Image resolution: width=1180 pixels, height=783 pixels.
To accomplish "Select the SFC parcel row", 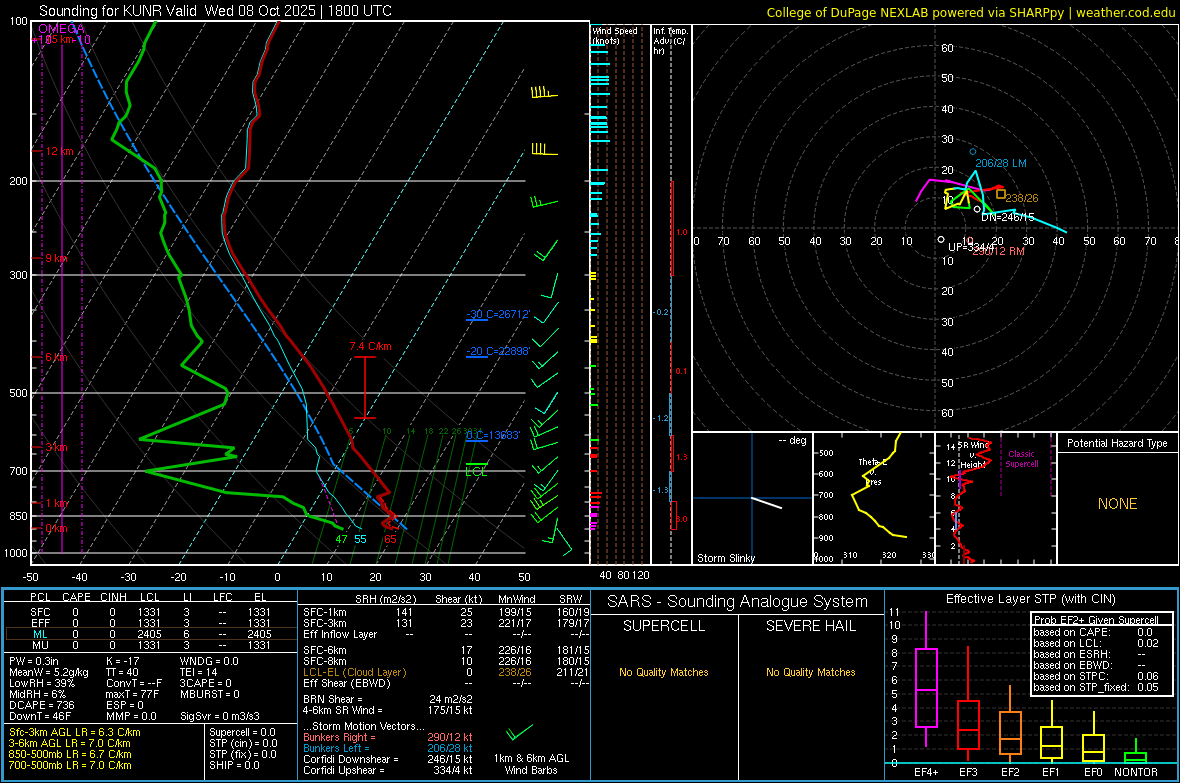I will (x=150, y=612).
